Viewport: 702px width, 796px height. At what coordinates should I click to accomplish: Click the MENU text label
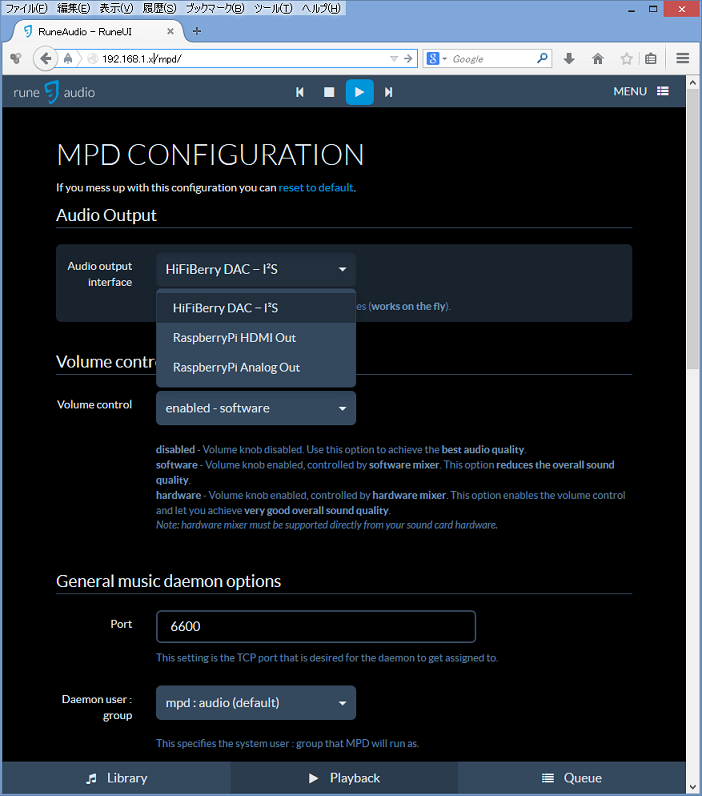pos(630,91)
